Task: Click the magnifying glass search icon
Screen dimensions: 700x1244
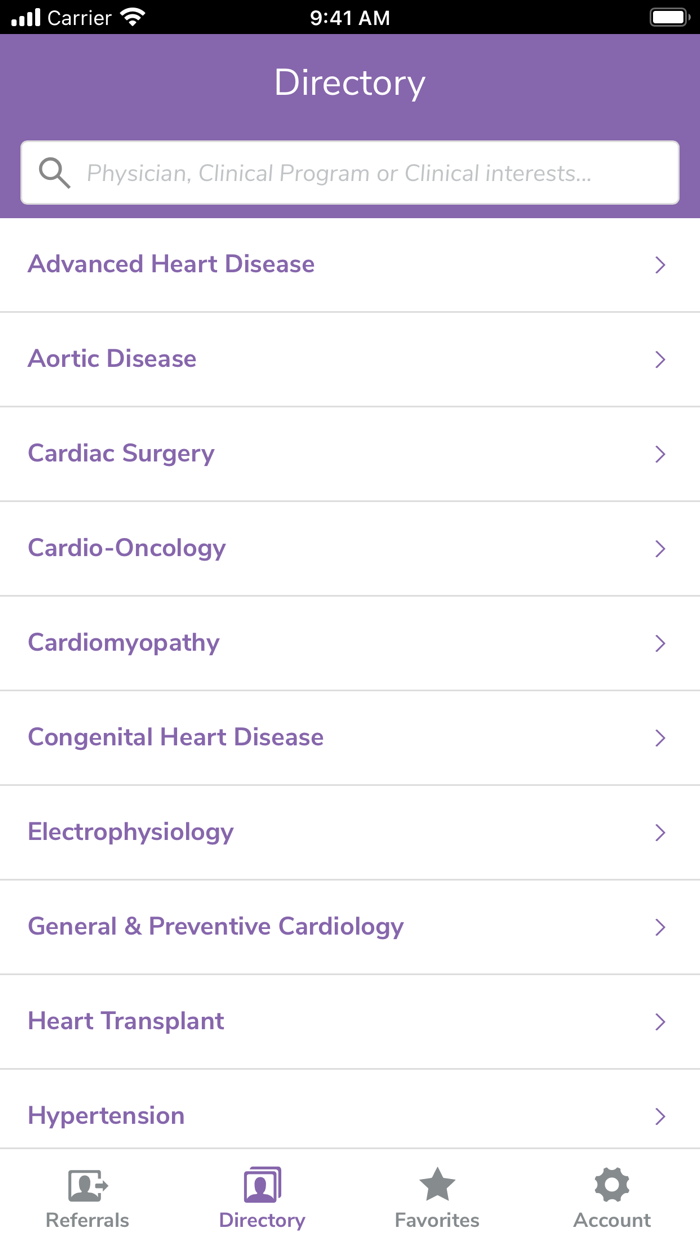Action: (x=55, y=172)
